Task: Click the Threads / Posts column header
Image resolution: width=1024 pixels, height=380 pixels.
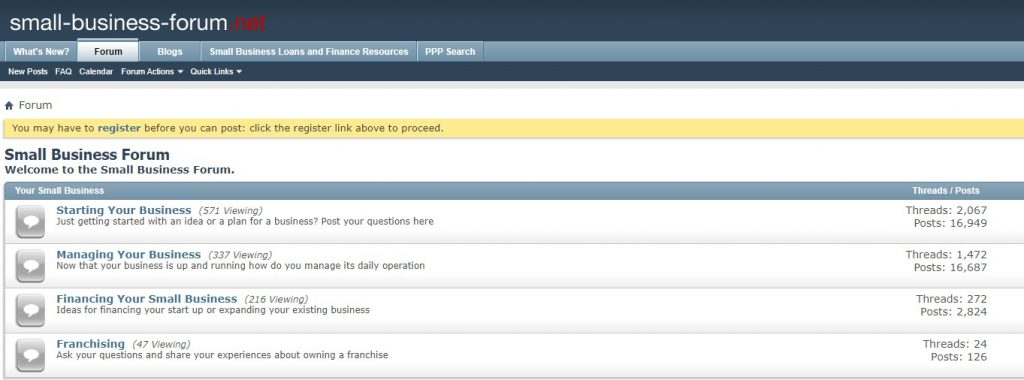Action: coord(946,191)
